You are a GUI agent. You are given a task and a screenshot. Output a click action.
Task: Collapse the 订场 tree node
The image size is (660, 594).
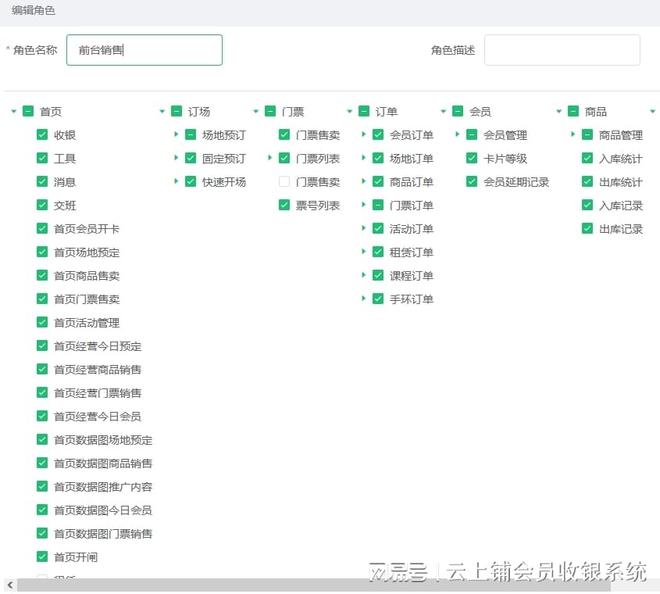coord(162,112)
